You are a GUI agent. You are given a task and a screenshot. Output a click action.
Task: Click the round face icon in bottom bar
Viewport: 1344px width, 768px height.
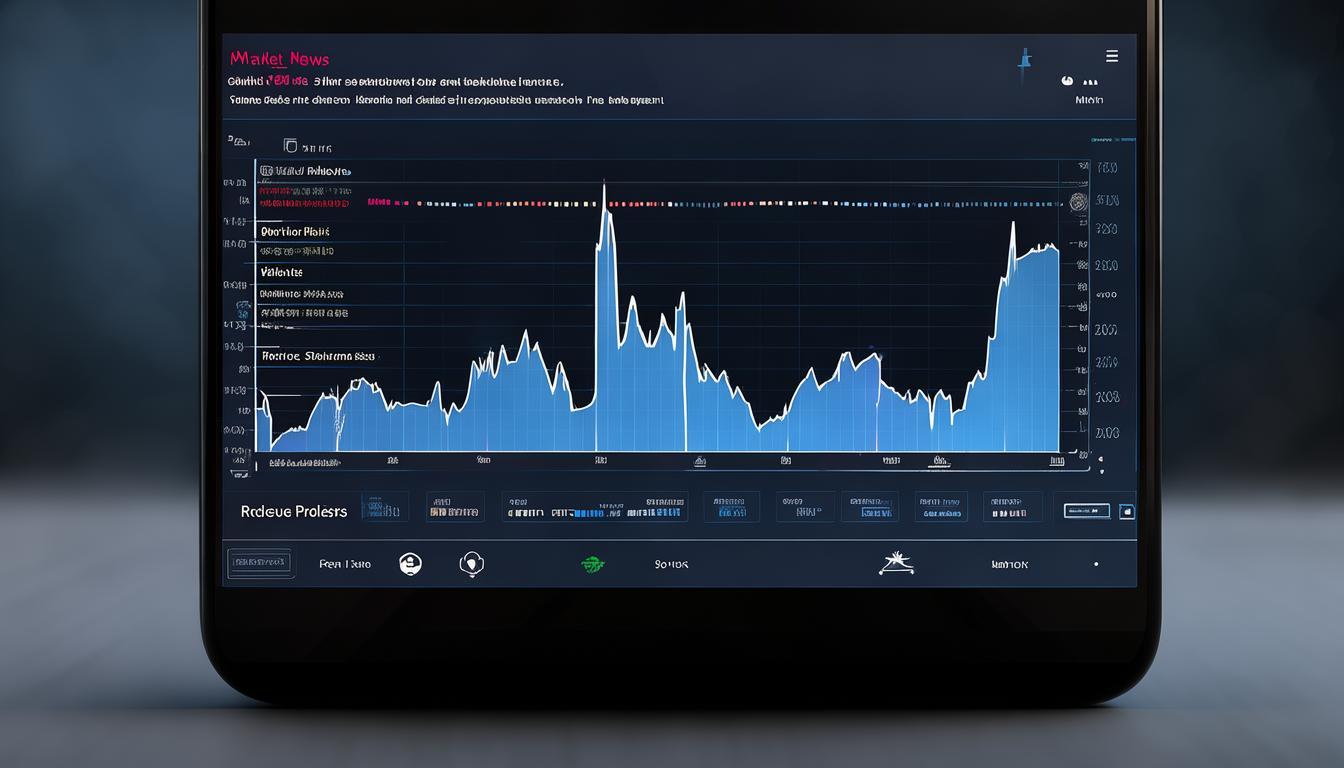click(410, 564)
